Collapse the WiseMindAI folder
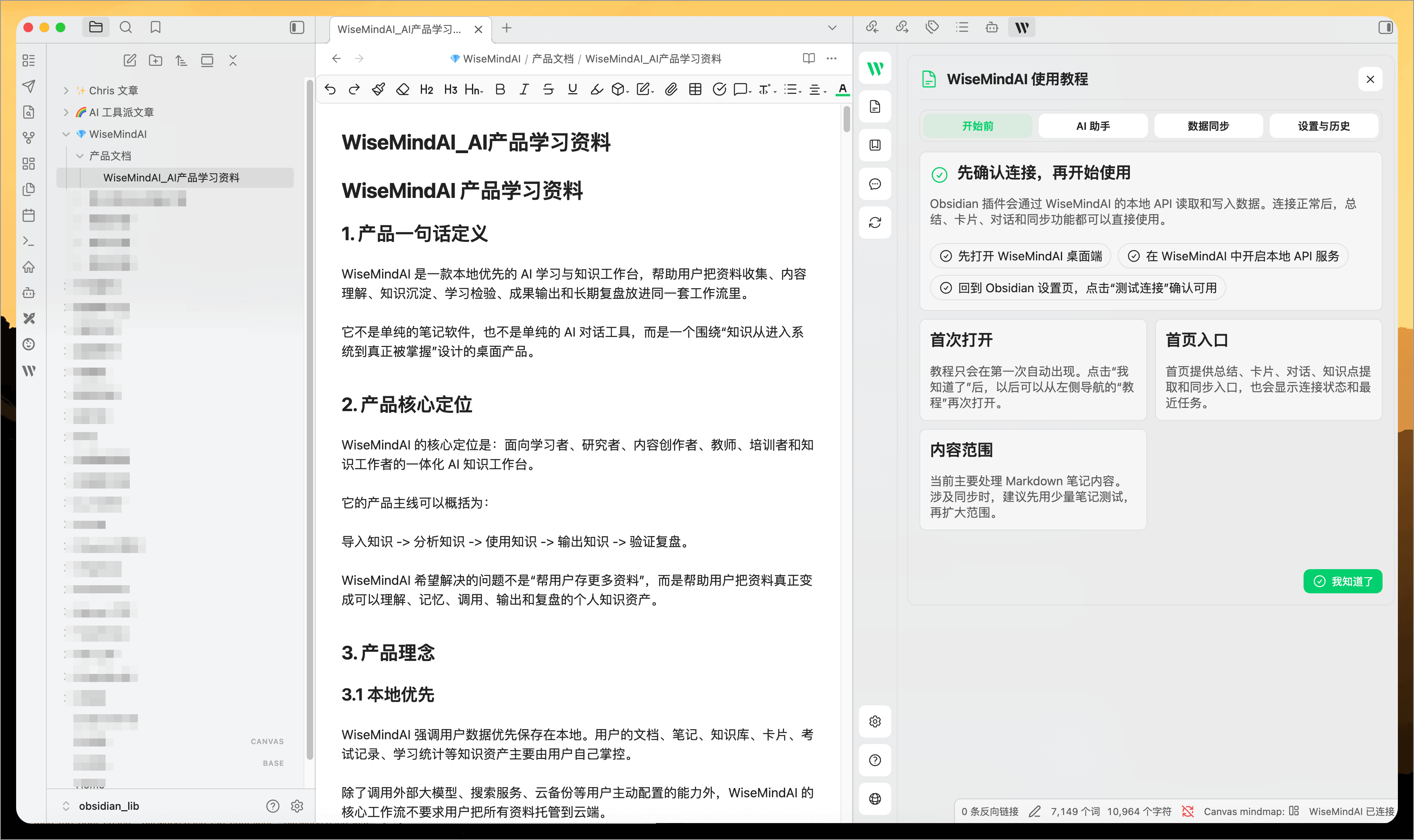The image size is (1414, 840). [66, 134]
